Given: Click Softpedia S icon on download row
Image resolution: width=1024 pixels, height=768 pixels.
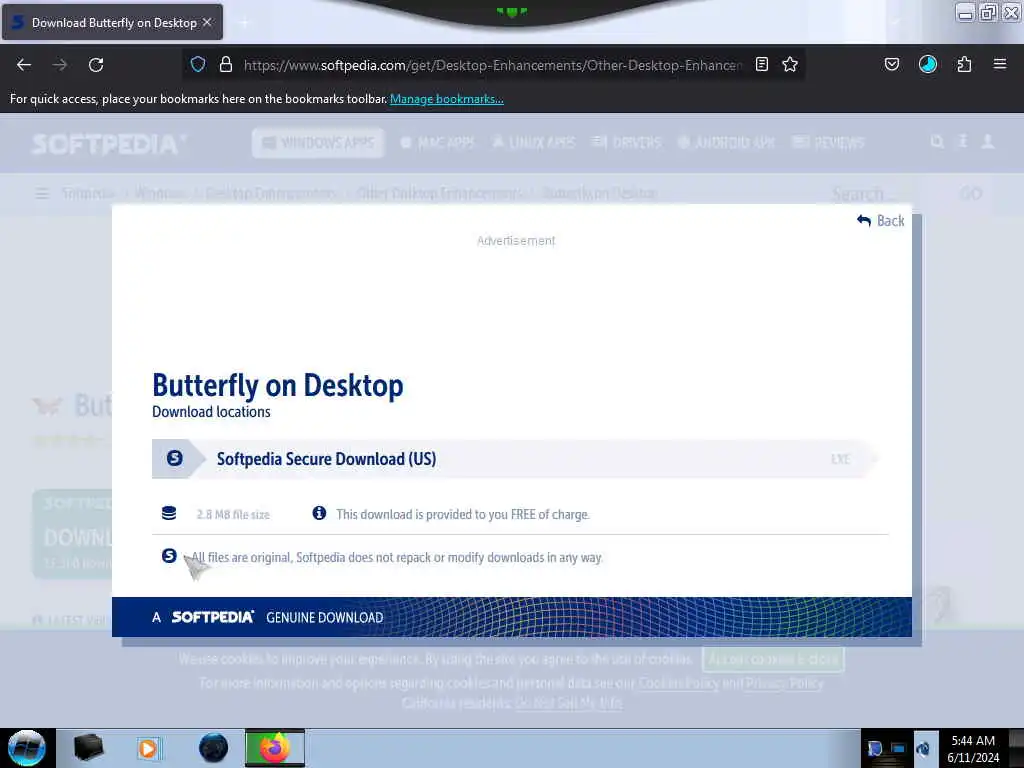Looking at the screenshot, I should tap(174, 458).
